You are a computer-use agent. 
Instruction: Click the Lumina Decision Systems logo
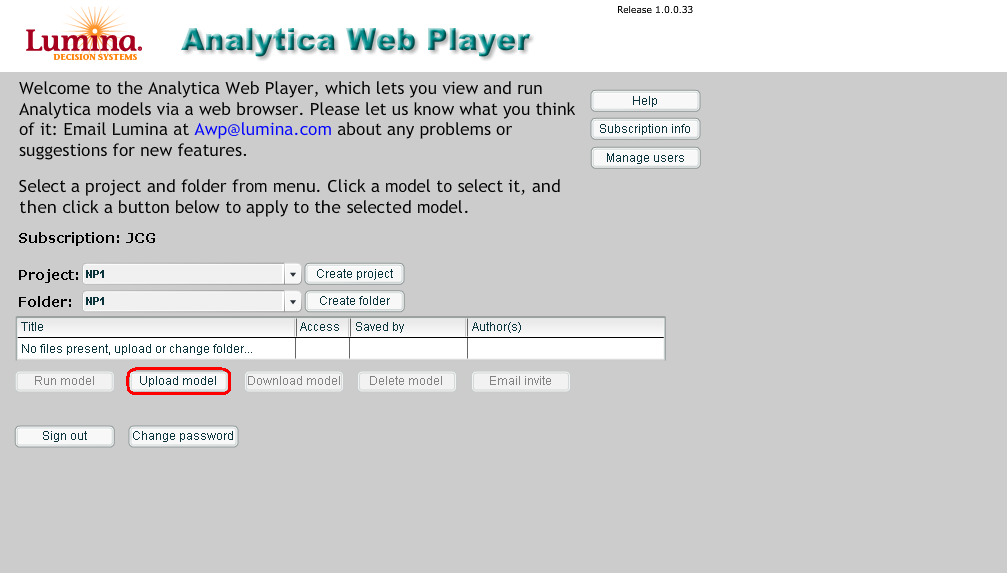point(83,35)
